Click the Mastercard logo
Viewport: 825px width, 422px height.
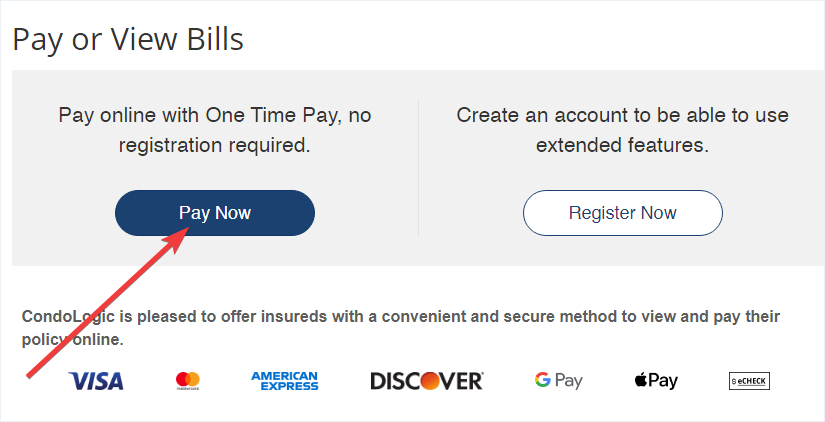click(x=188, y=380)
